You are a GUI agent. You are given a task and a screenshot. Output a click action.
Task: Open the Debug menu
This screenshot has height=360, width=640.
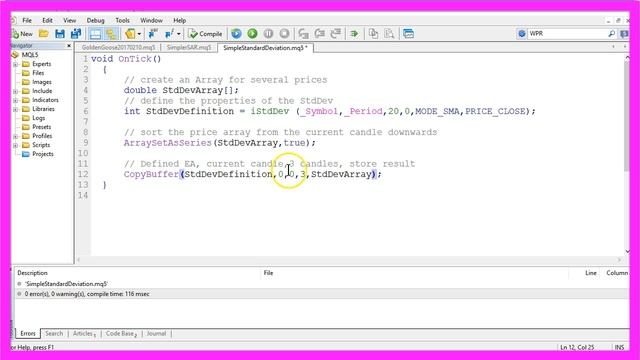click(96, 20)
